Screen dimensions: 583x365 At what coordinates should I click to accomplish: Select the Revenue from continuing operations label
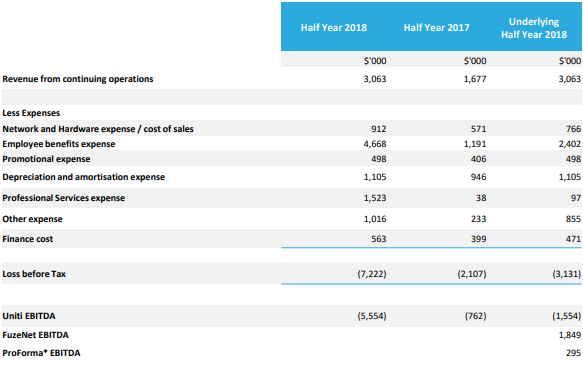click(x=78, y=79)
